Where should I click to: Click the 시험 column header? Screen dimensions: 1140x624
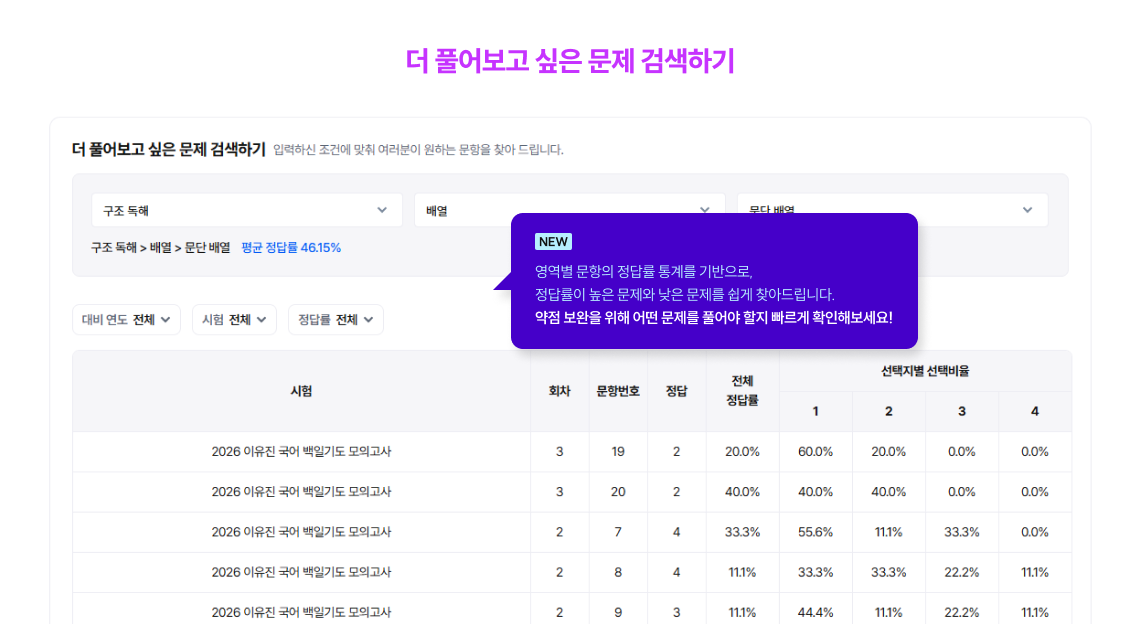(301, 391)
